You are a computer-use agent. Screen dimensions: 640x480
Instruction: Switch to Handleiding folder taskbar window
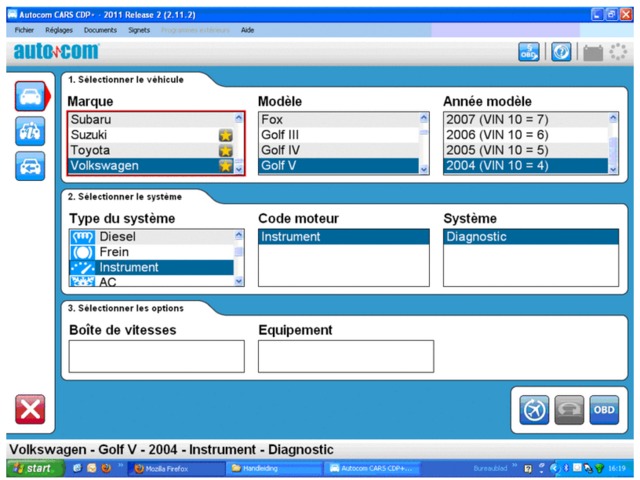[274, 469]
